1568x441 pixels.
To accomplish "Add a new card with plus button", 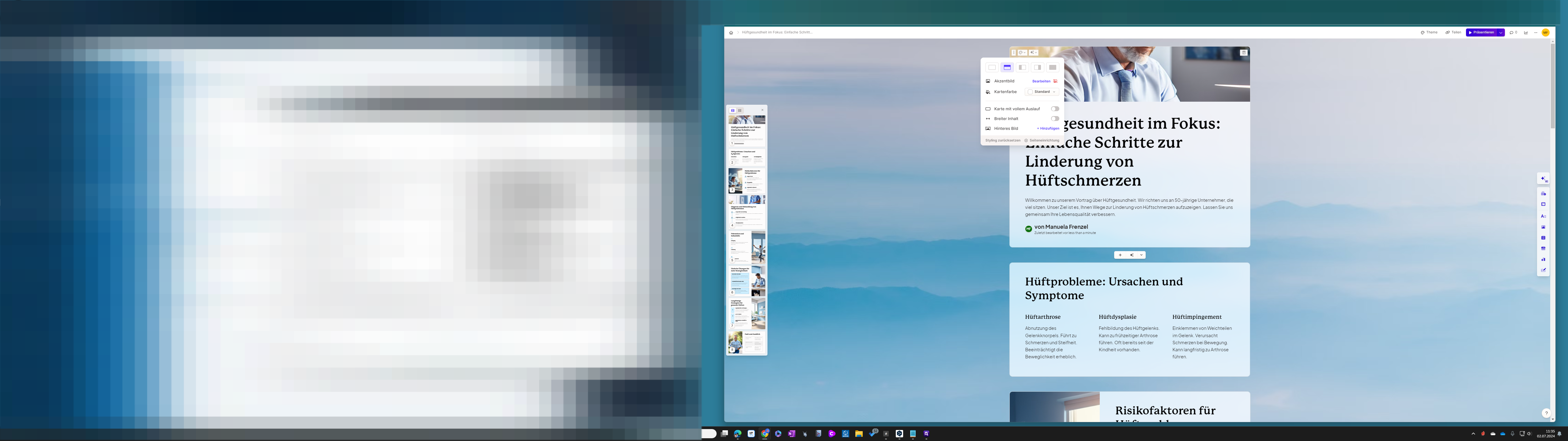I will tap(1120, 255).
